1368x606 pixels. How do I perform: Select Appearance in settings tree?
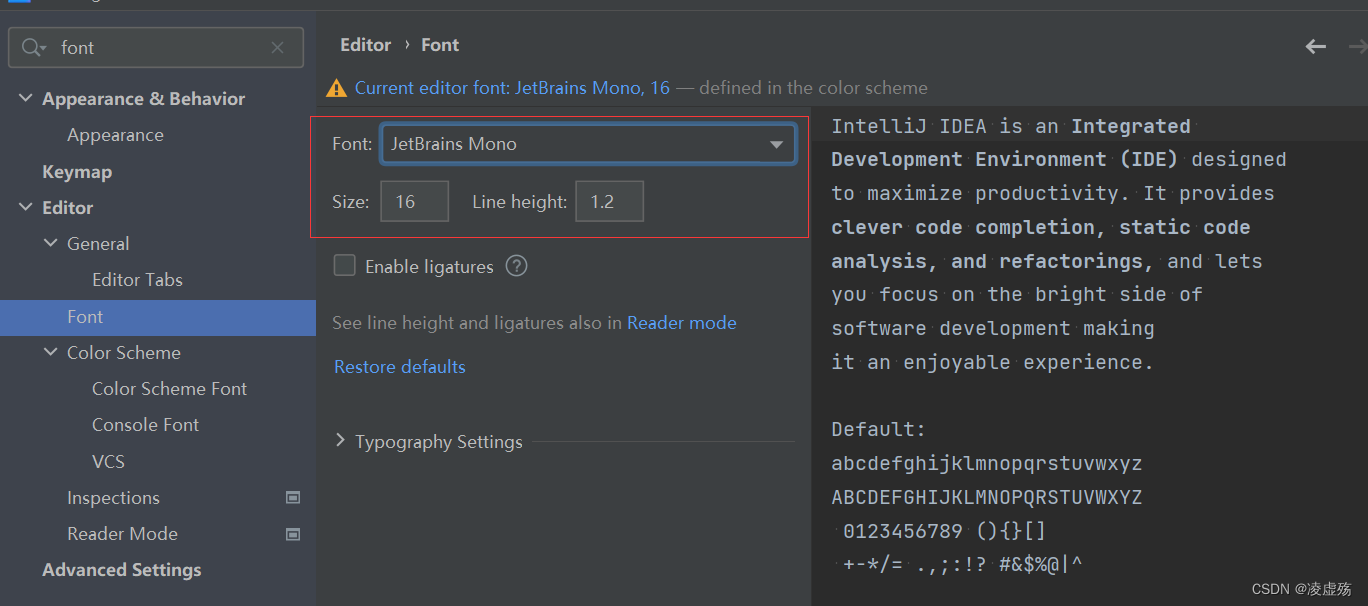(115, 135)
